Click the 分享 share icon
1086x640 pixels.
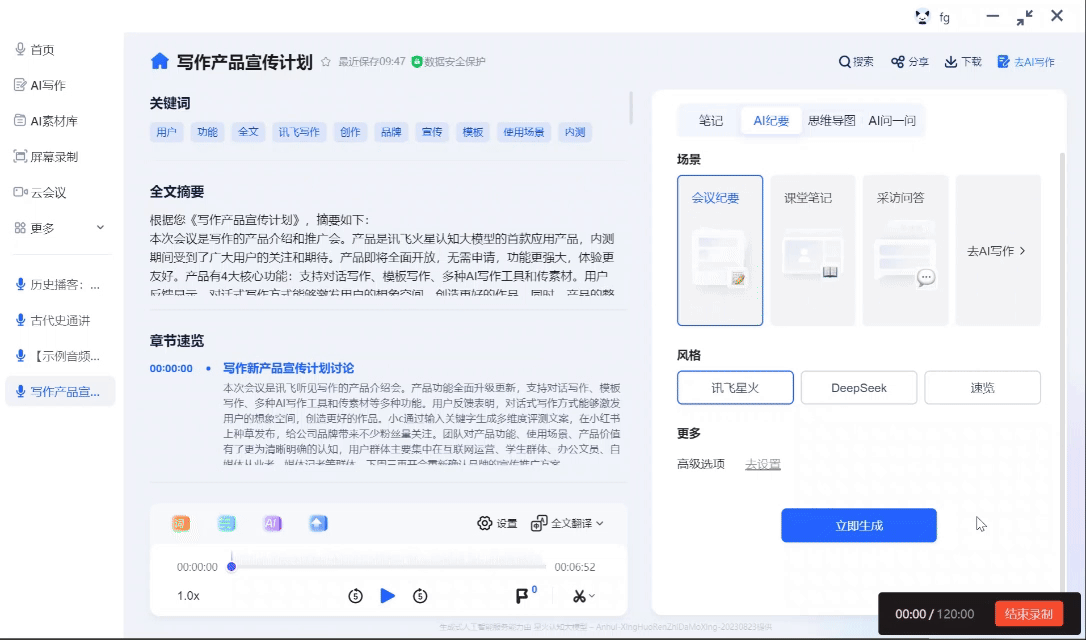point(909,62)
